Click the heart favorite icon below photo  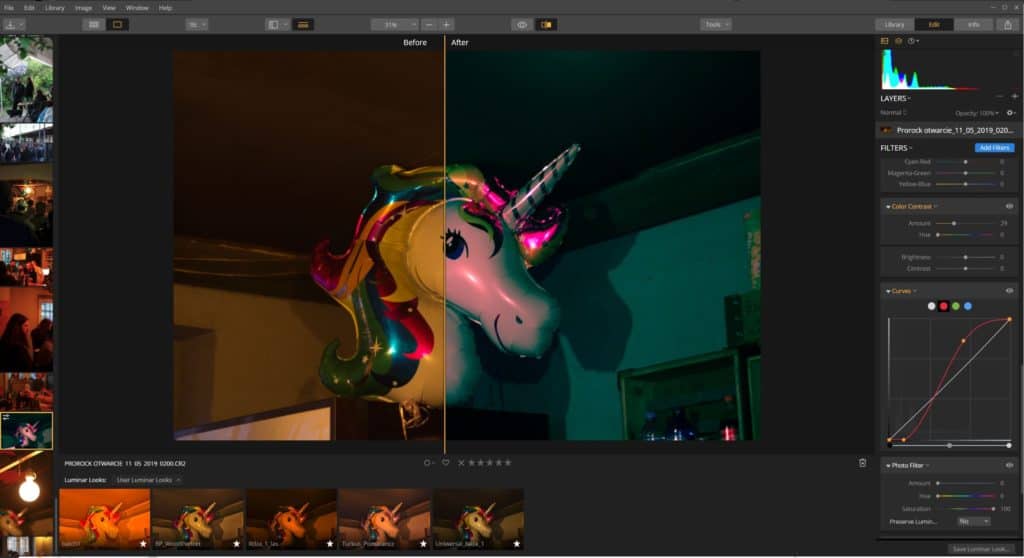click(x=446, y=463)
